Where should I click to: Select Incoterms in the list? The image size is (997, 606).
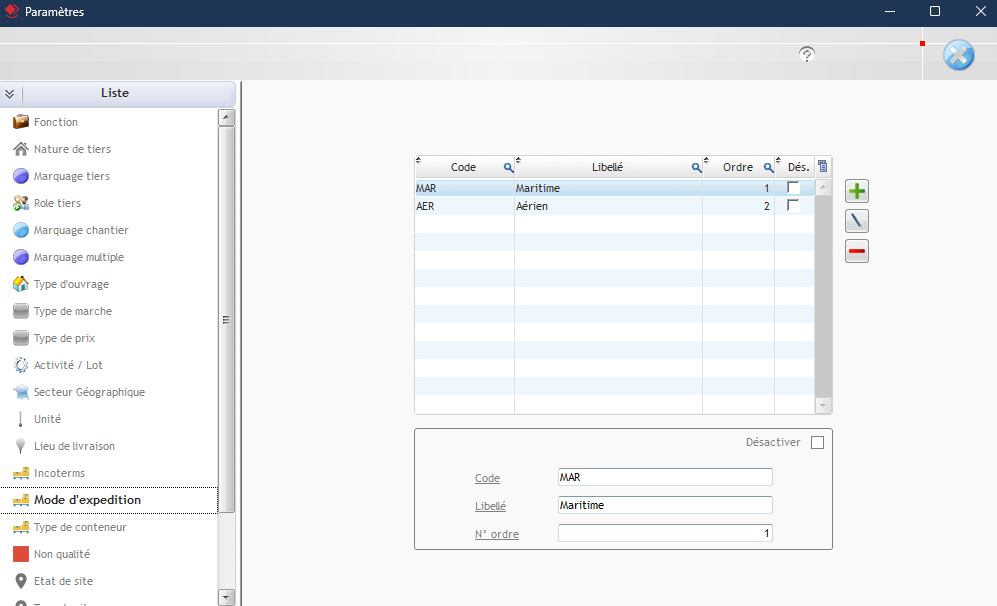(59, 473)
